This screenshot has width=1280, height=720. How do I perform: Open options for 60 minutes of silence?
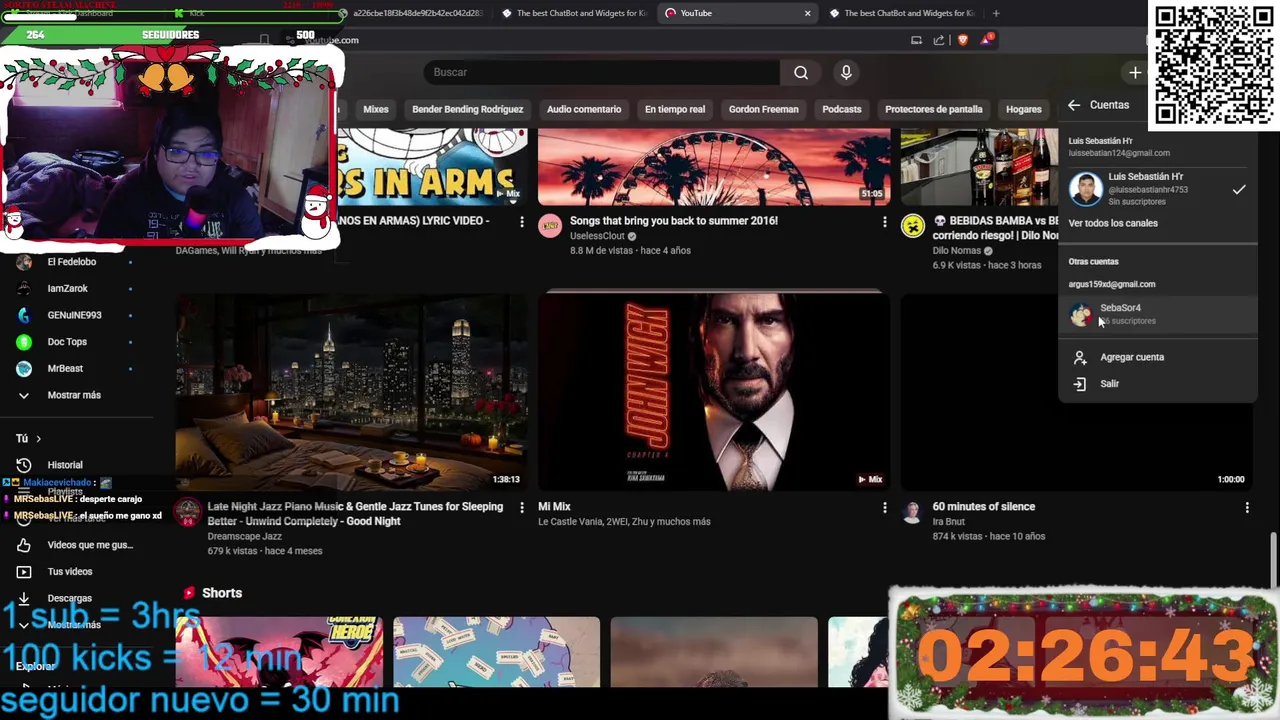pyautogui.click(x=1247, y=508)
